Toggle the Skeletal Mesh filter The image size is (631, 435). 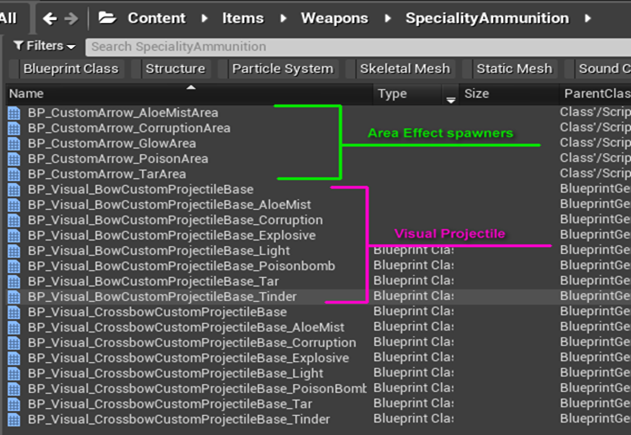(x=404, y=69)
